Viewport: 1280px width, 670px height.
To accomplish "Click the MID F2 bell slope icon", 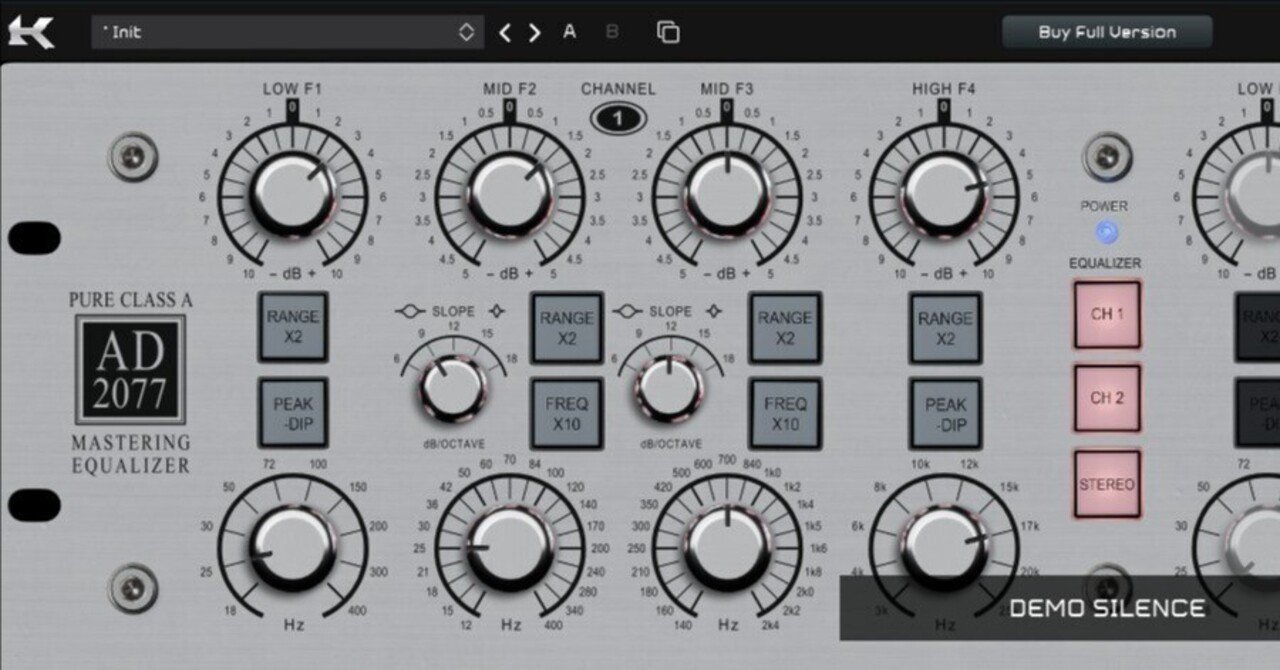I will [412, 312].
